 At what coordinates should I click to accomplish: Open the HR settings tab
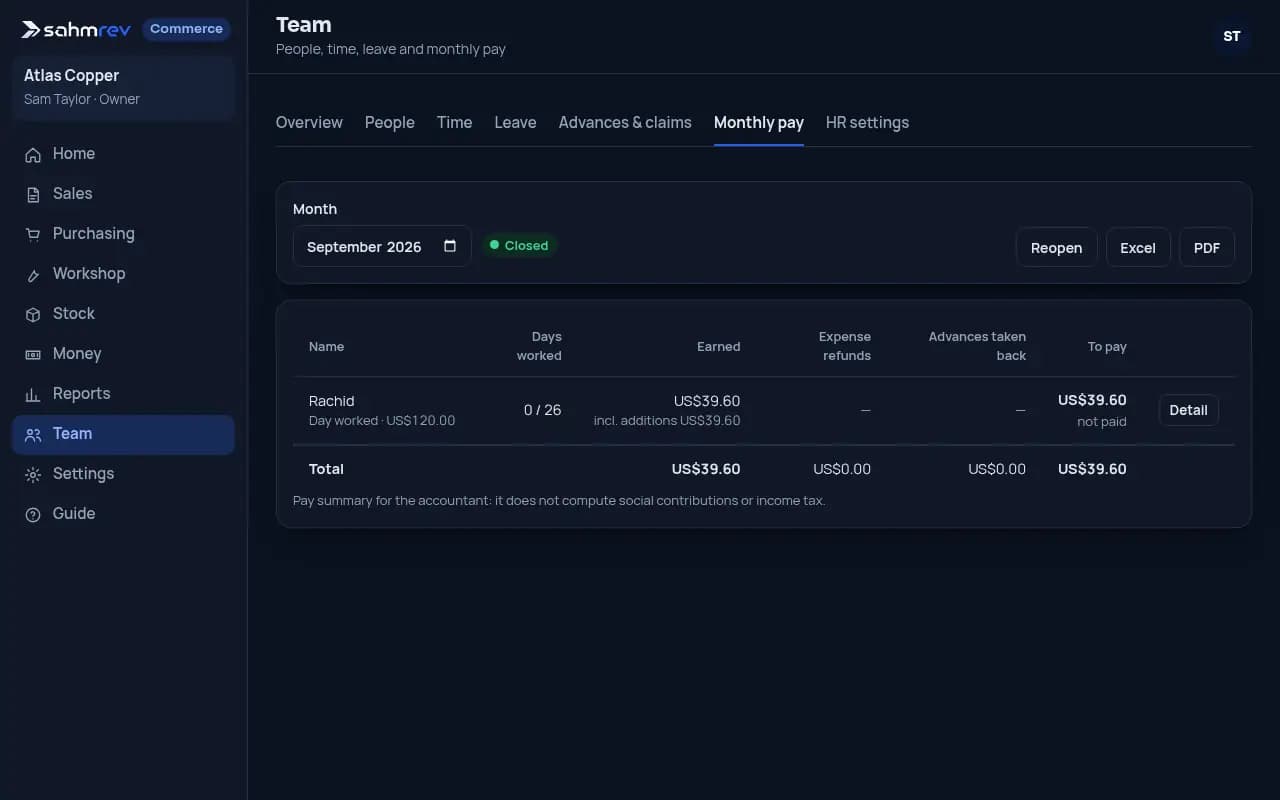[x=867, y=122]
